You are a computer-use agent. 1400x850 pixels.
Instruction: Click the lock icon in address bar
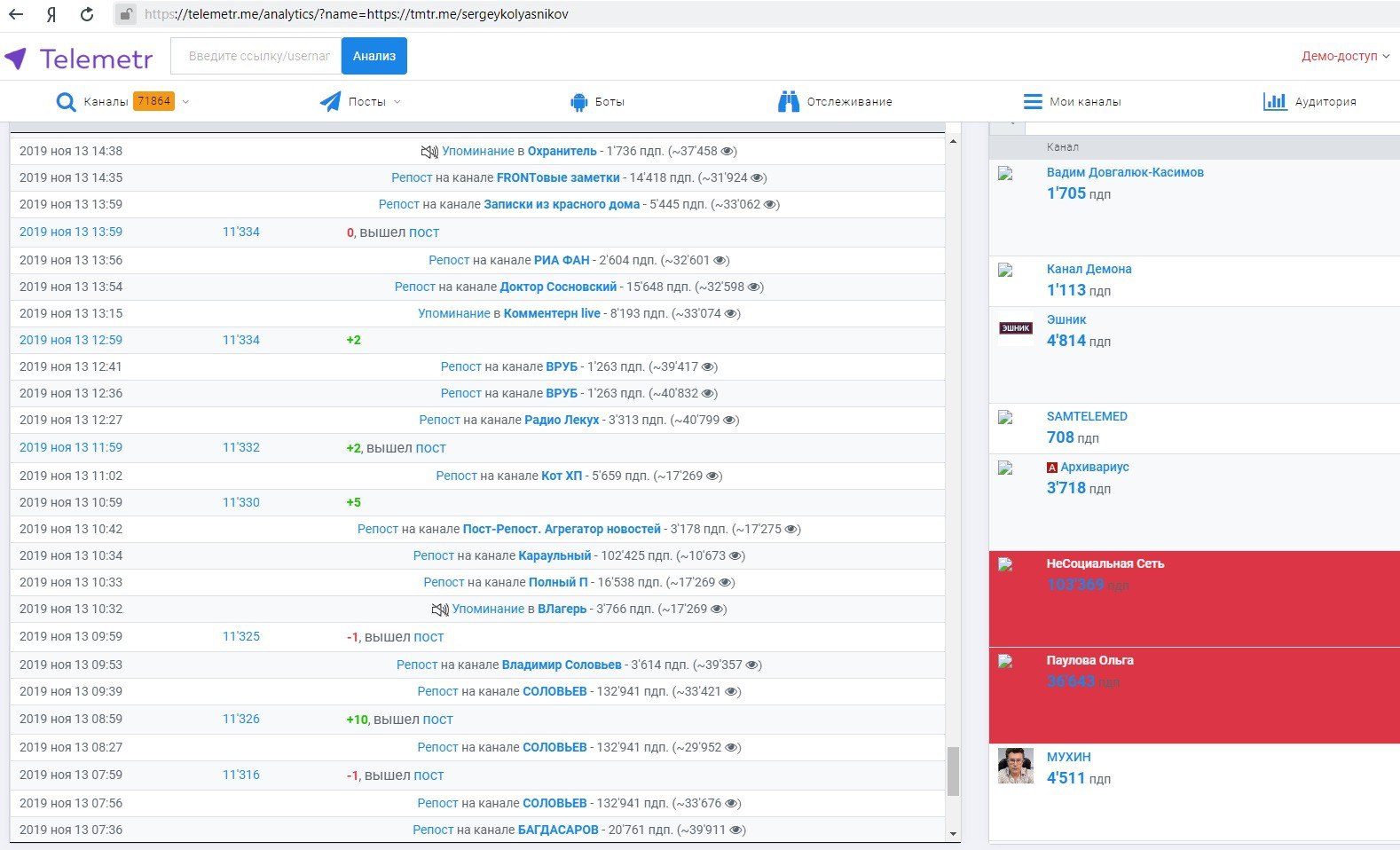(x=127, y=14)
